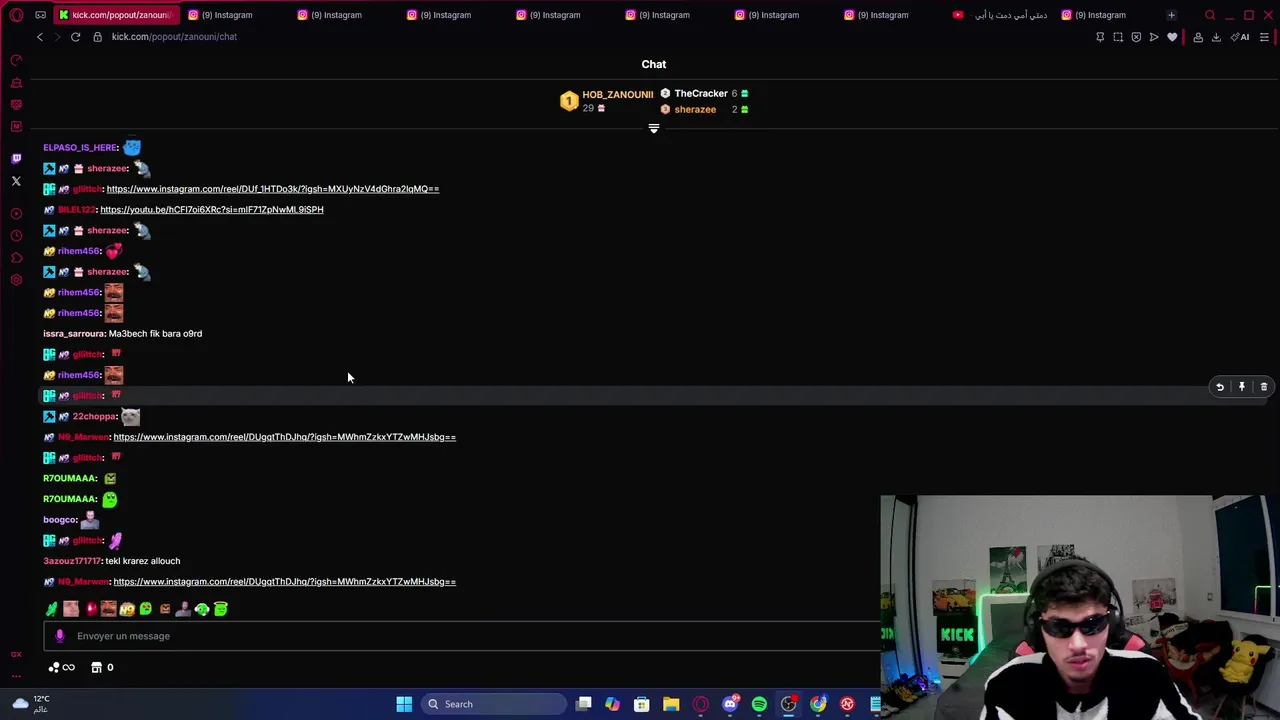1280x720 pixels.
Task: Collapse the leaderboard arrow under Chat
Action: pos(654,129)
